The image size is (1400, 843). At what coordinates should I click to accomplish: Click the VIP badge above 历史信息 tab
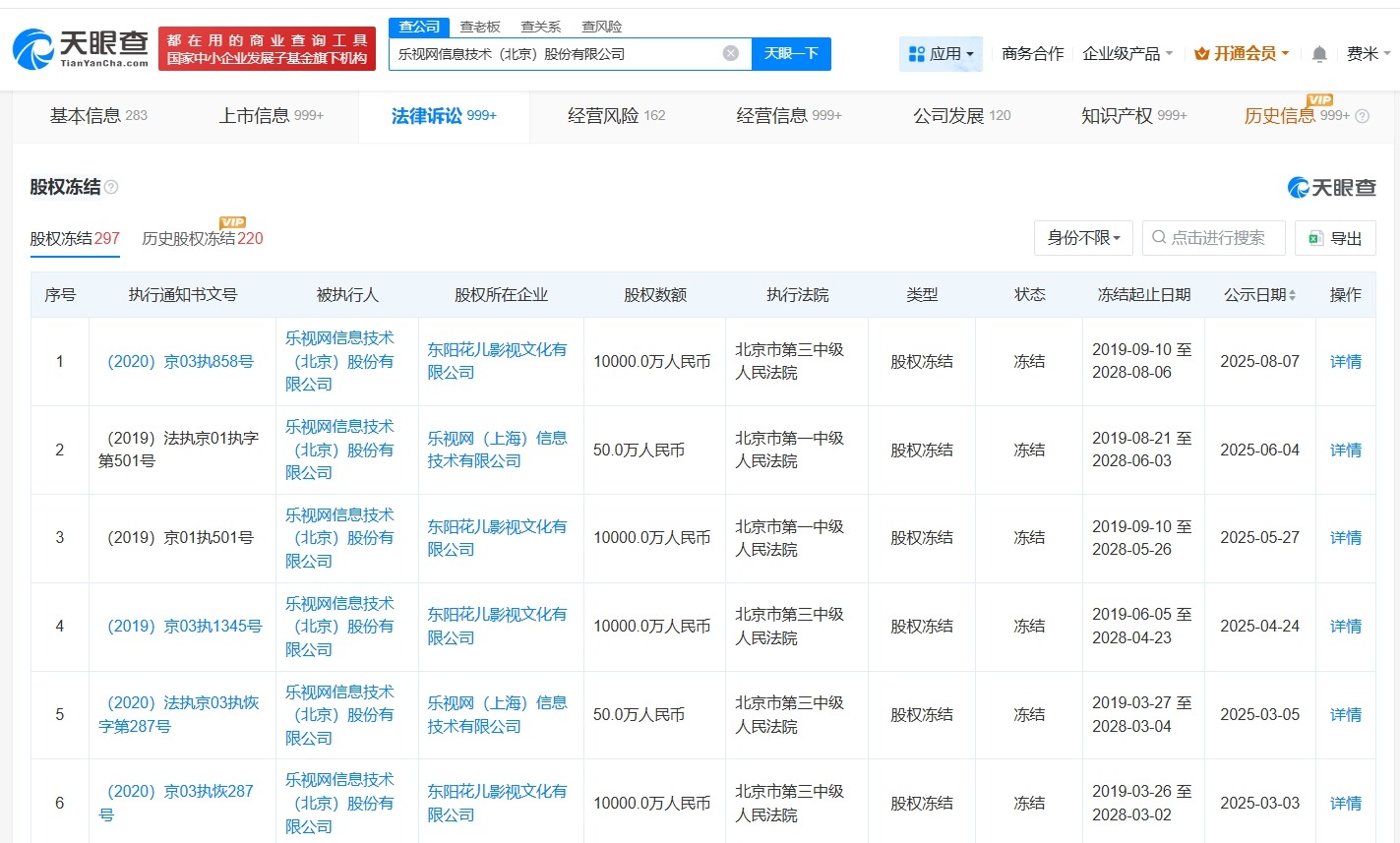click(x=1319, y=99)
